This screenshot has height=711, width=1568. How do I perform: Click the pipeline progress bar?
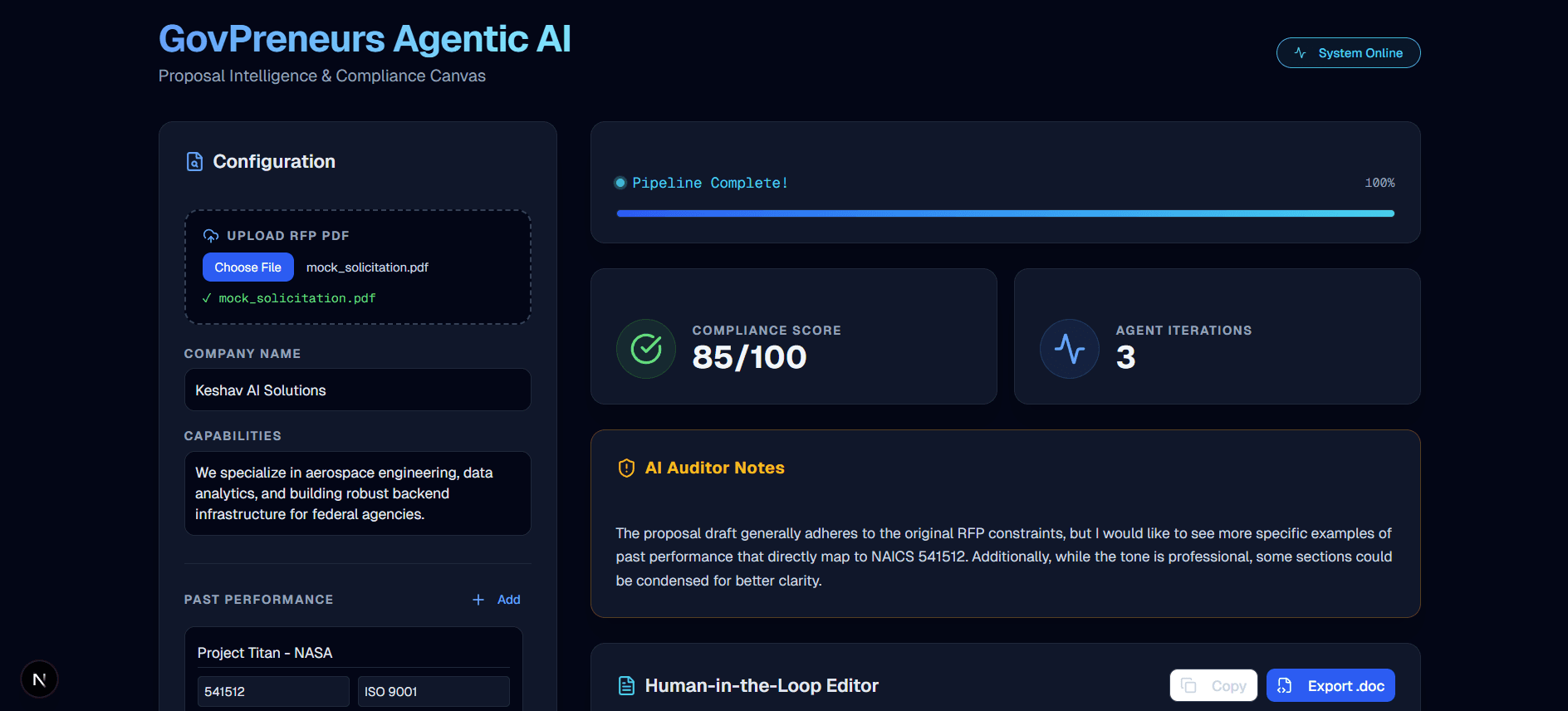point(1005,213)
